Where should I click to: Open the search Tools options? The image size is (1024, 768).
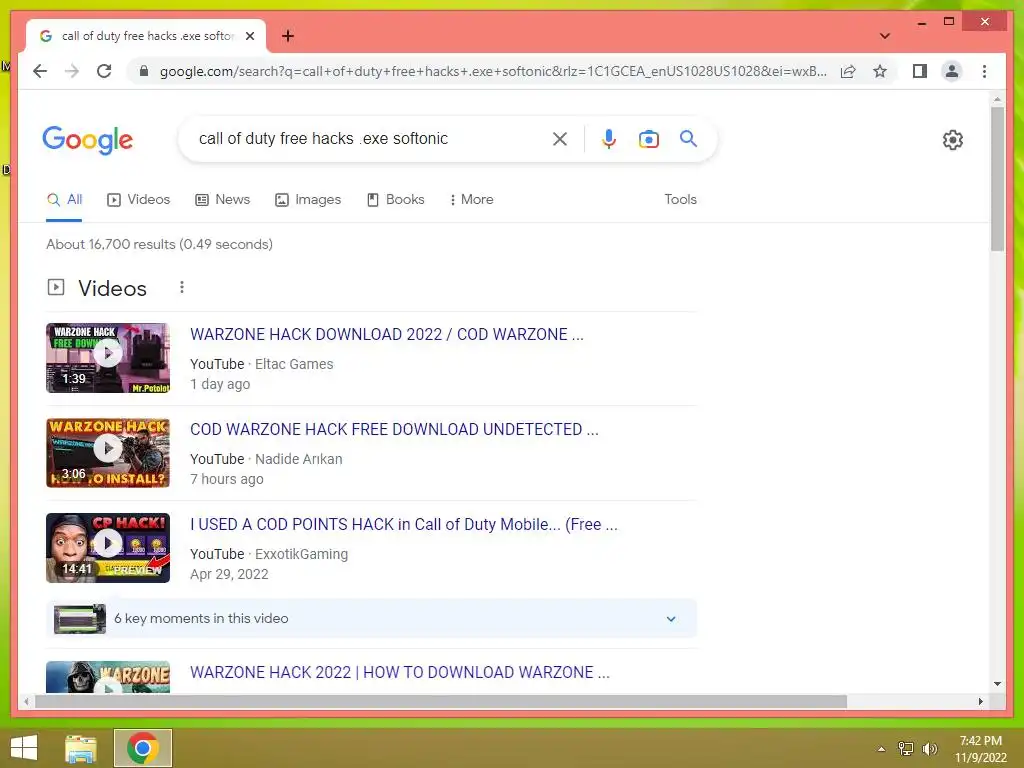click(680, 200)
